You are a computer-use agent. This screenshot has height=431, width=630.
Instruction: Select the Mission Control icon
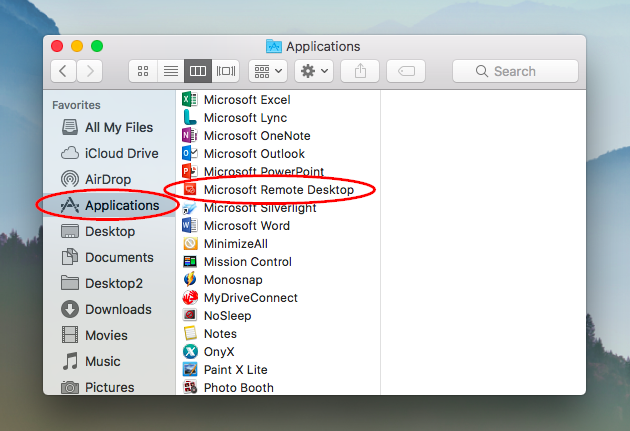pyautogui.click(x=190, y=261)
